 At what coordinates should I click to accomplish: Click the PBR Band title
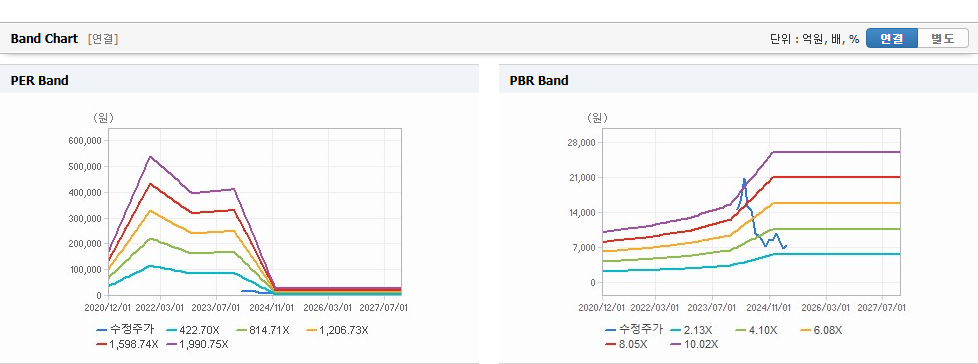point(539,80)
